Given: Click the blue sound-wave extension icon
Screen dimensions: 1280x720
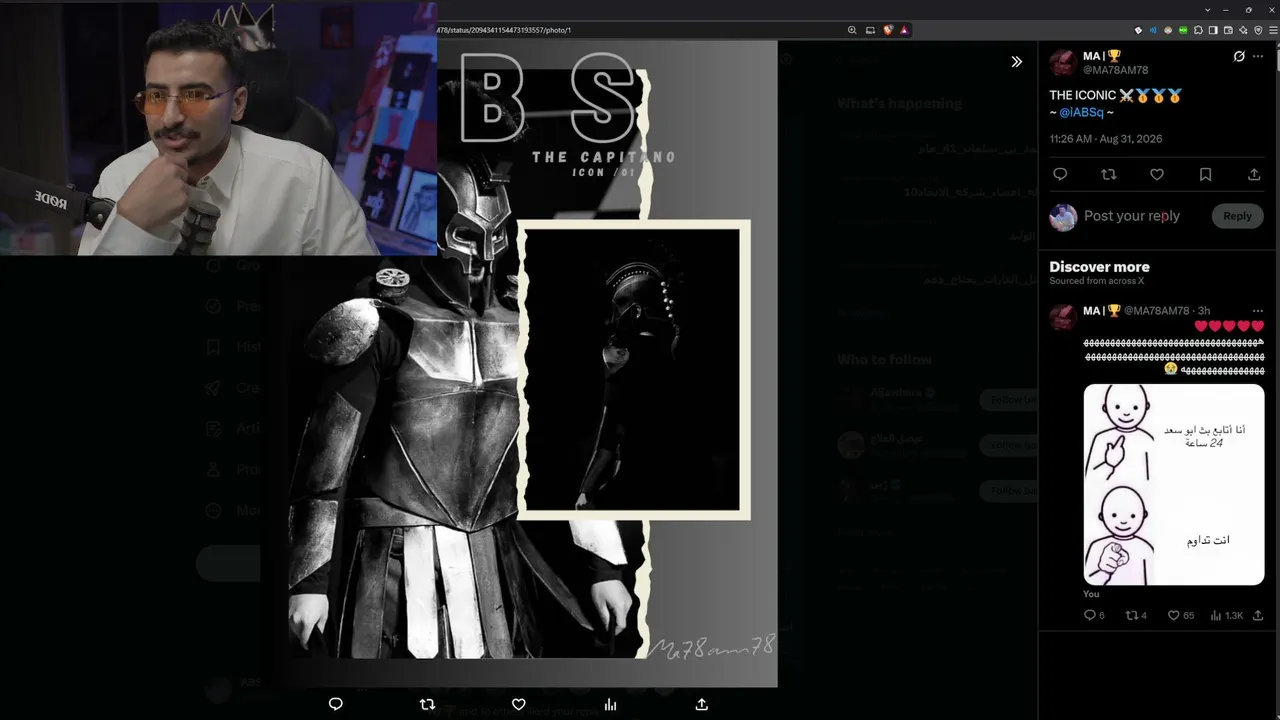Looking at the screenshot, I should pyautogui.click(x=1153, y=30).
